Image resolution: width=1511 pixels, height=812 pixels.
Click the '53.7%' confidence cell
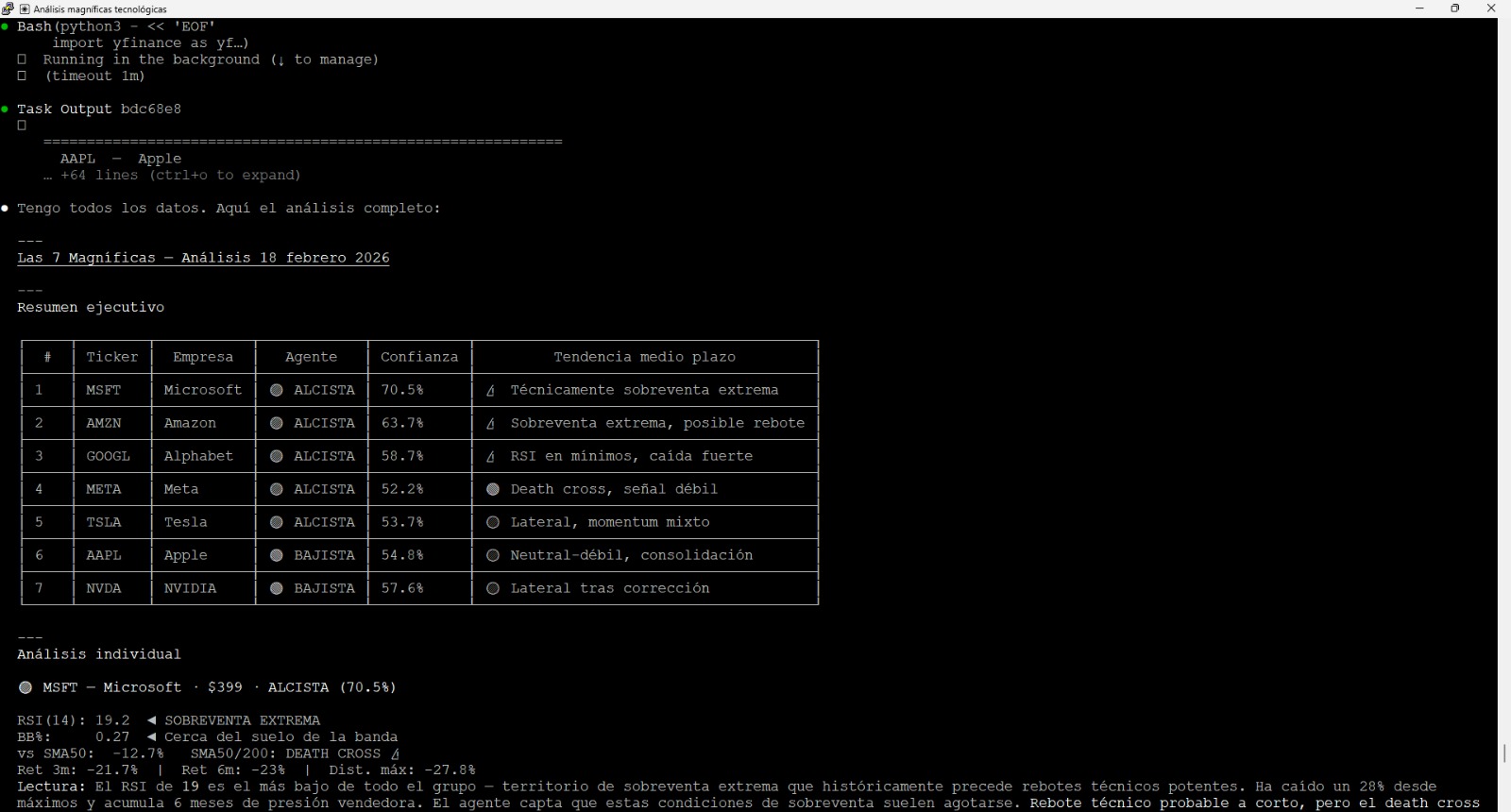[402, 522]
